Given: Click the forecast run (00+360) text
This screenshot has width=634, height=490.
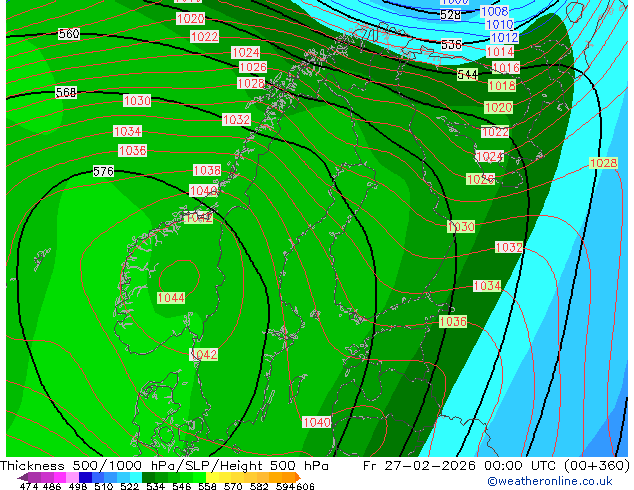Looking at the screenshot, I should click(x=596, y=466).
